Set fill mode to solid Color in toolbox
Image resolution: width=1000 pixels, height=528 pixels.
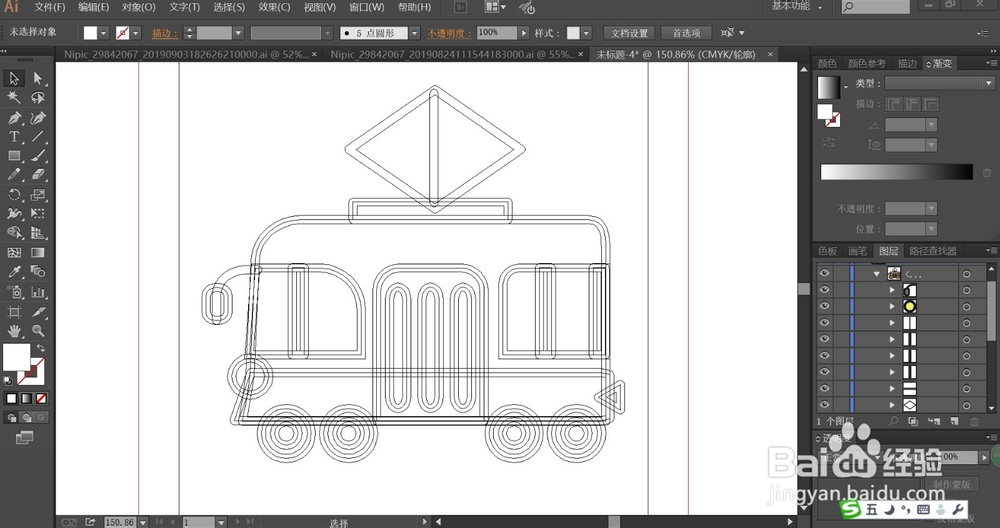(11, 399)
